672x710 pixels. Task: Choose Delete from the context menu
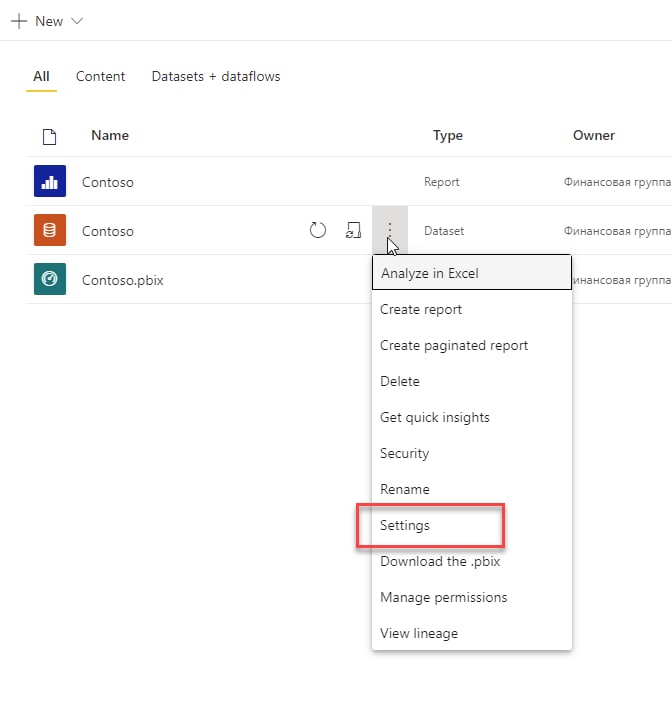(472, 381)
